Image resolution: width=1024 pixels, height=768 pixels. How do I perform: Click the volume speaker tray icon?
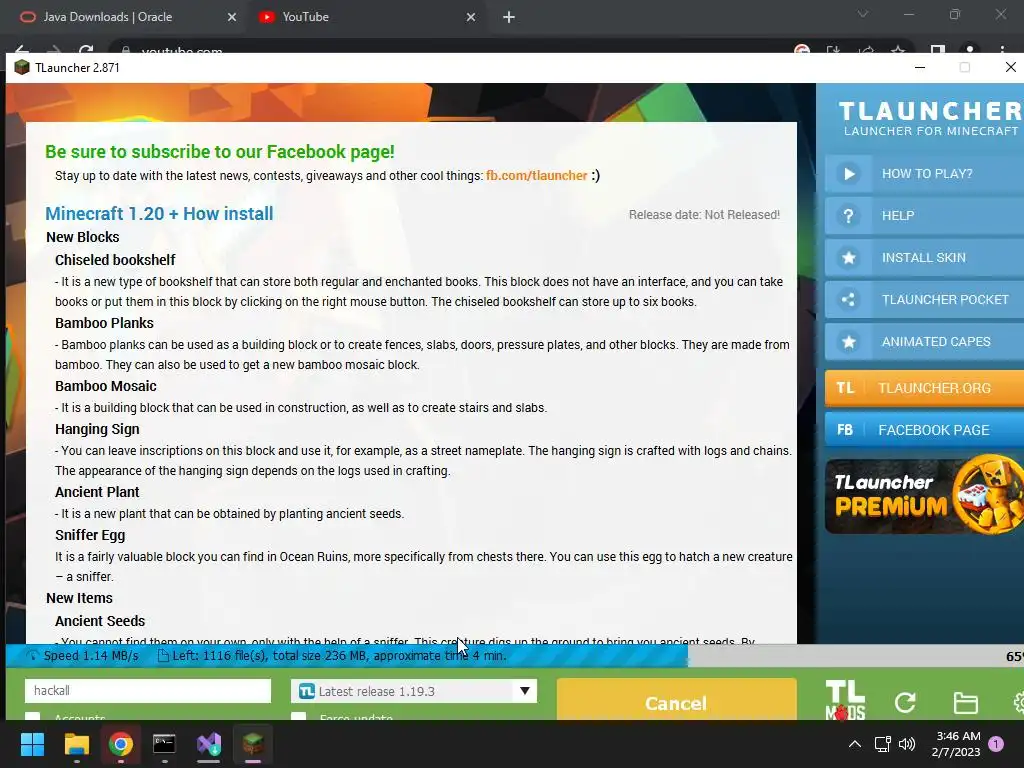tap(907, 744)
